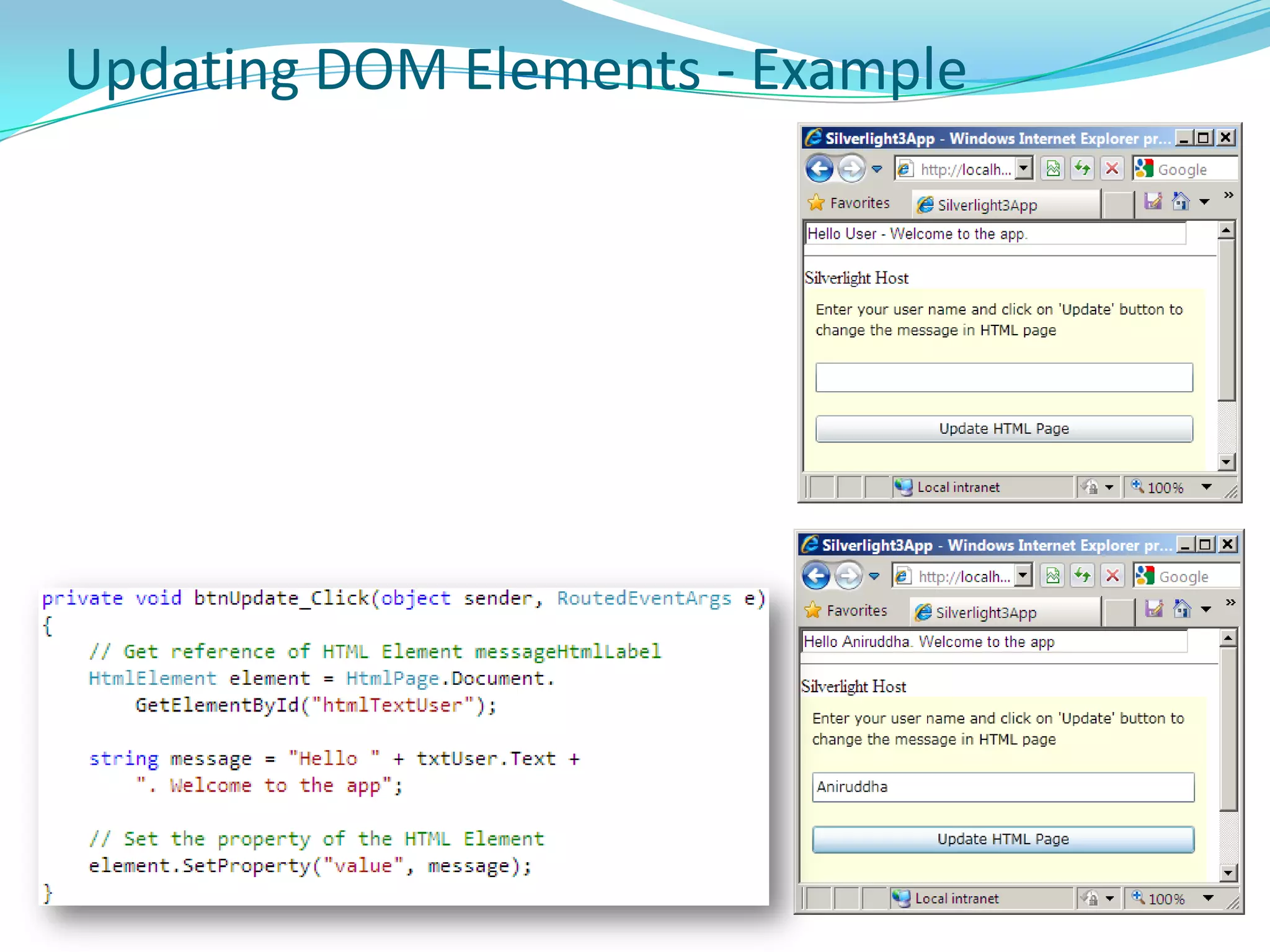Expand zoom level dropdown in bottom status bar
The width and height of the screenshot is (1270, 952).
(1208, 897)
